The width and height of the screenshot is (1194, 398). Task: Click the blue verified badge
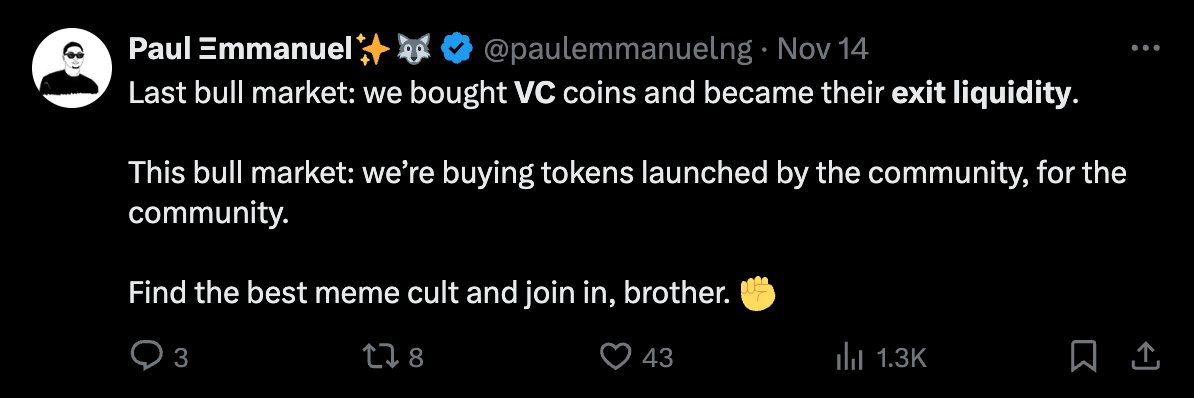(457, 49)
